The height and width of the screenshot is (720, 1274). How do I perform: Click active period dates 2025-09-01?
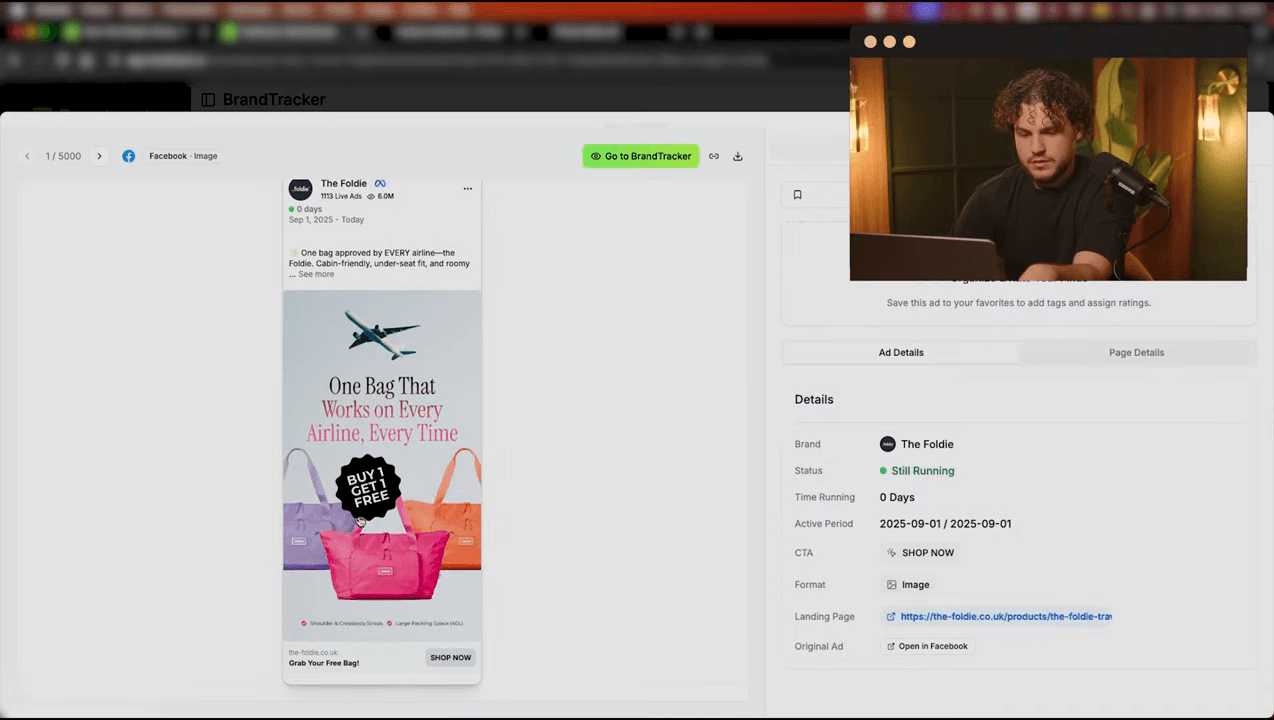click(x=945, y=524)
